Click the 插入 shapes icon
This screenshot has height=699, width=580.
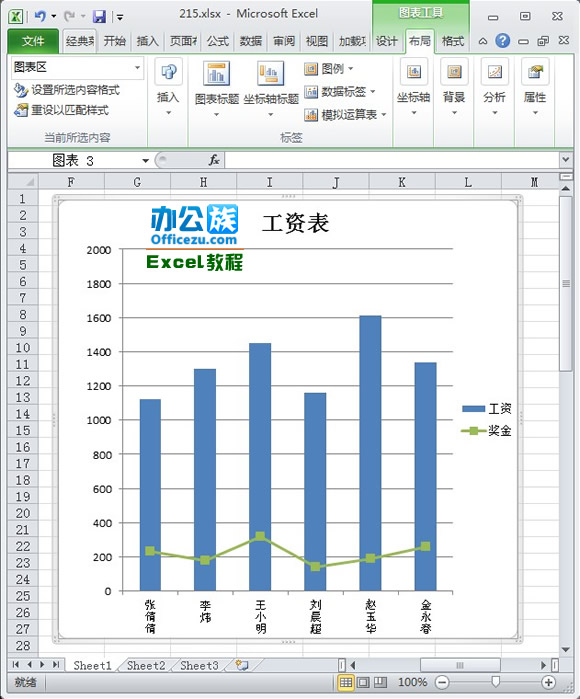pyautogui.click(x=169, y=71)
